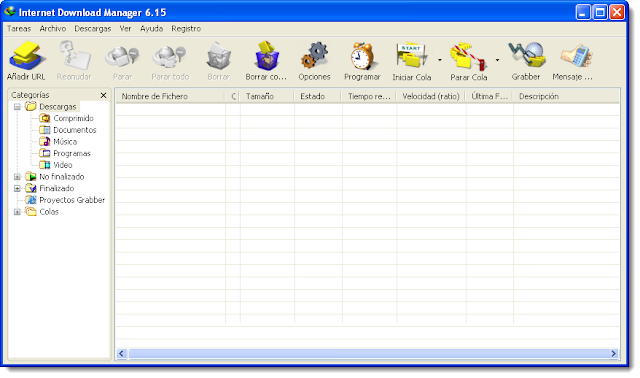
Task: Open the Parar Cola dropdown arrow
Action: (497, 60)
